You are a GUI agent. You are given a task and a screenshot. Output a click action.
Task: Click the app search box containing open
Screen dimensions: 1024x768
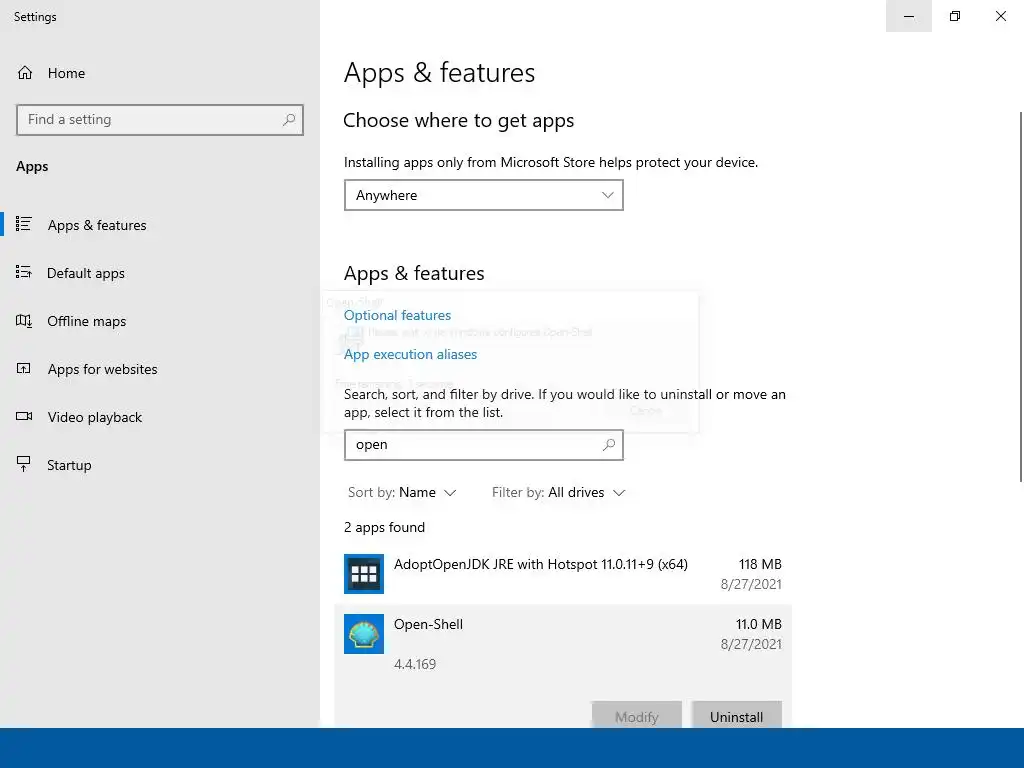[484, 445]
